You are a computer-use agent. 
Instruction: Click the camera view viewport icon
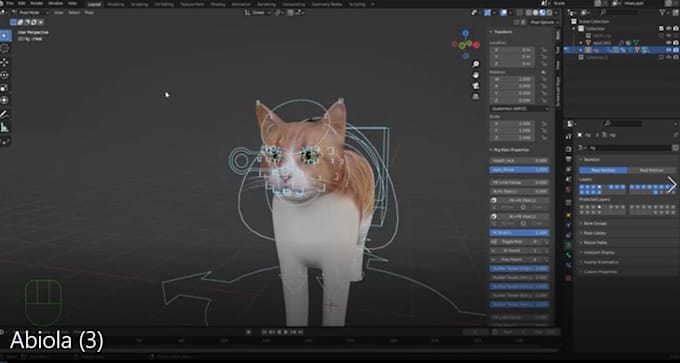click(476, 85)
